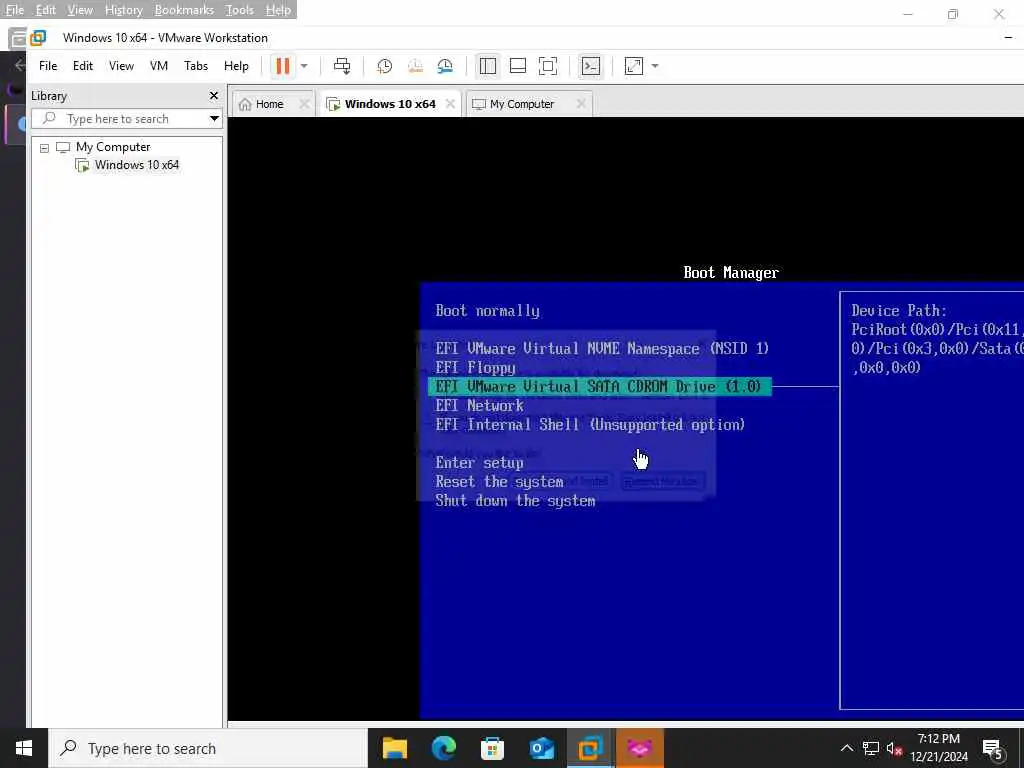The image size is (1024, 768).
Task: Show hidden system tray icons
Action: (846, 748)
